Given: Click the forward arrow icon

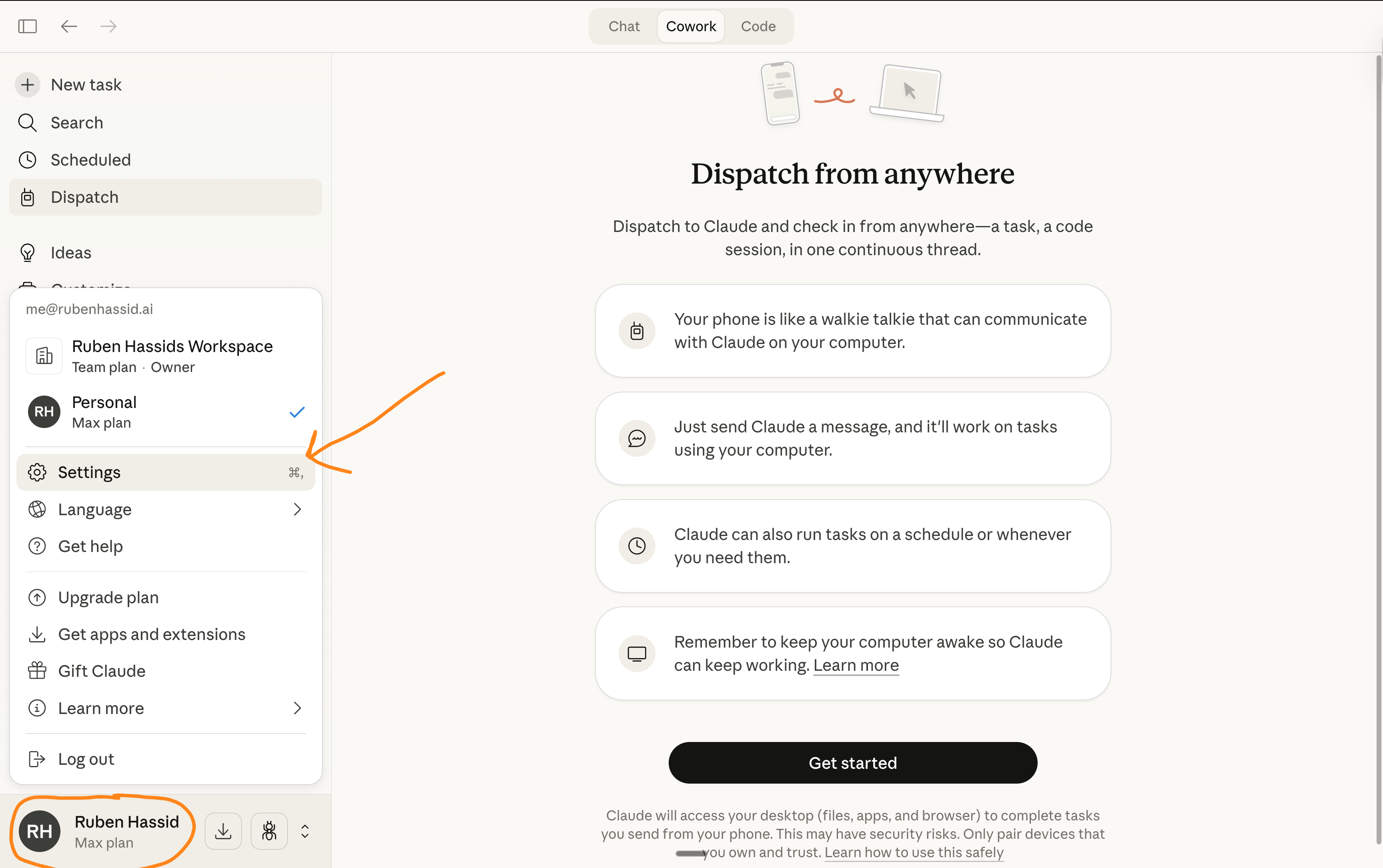Looking at the screenshot, I should (x=108, y=26).
